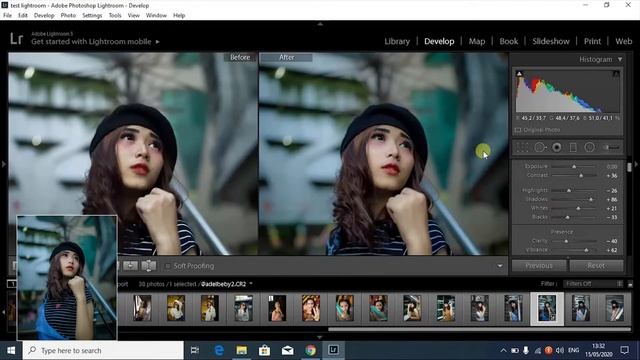This screenshot has width=640, height=360.
Task: Click the Contrast slider handle
Action: 581,176
